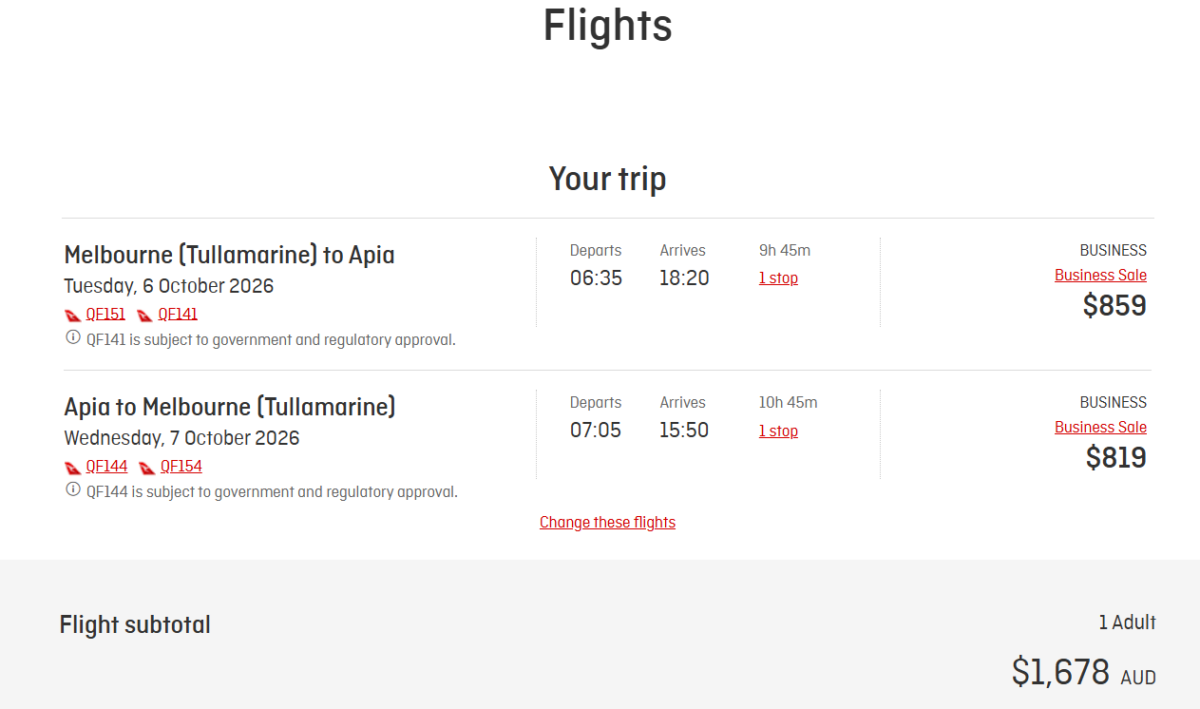Select the $819 return fare price
This screenshot has width=1200, height=709.
1116,457
